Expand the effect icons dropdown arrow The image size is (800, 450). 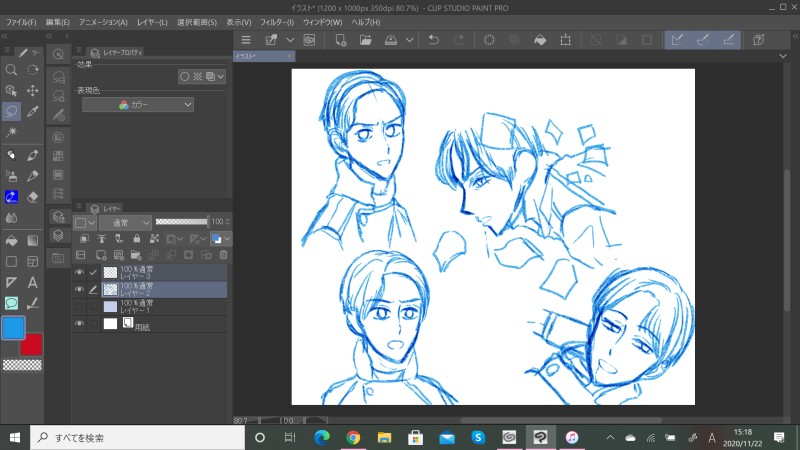(x=220, y=77)
